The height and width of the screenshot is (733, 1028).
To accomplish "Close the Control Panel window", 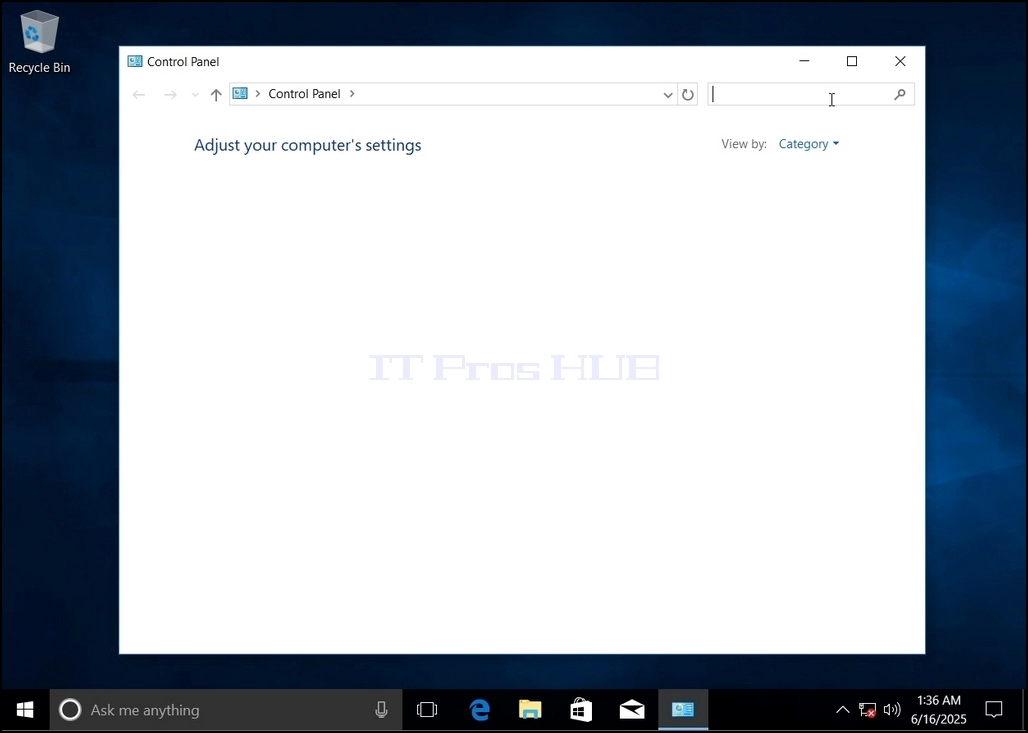I will pyautogui.click(x=900, y=61).
